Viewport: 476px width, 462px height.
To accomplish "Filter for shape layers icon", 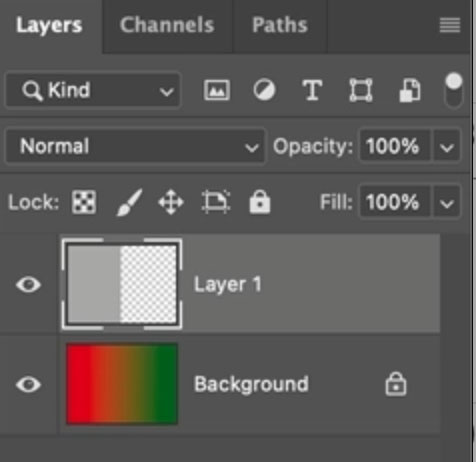I will 361,90.
